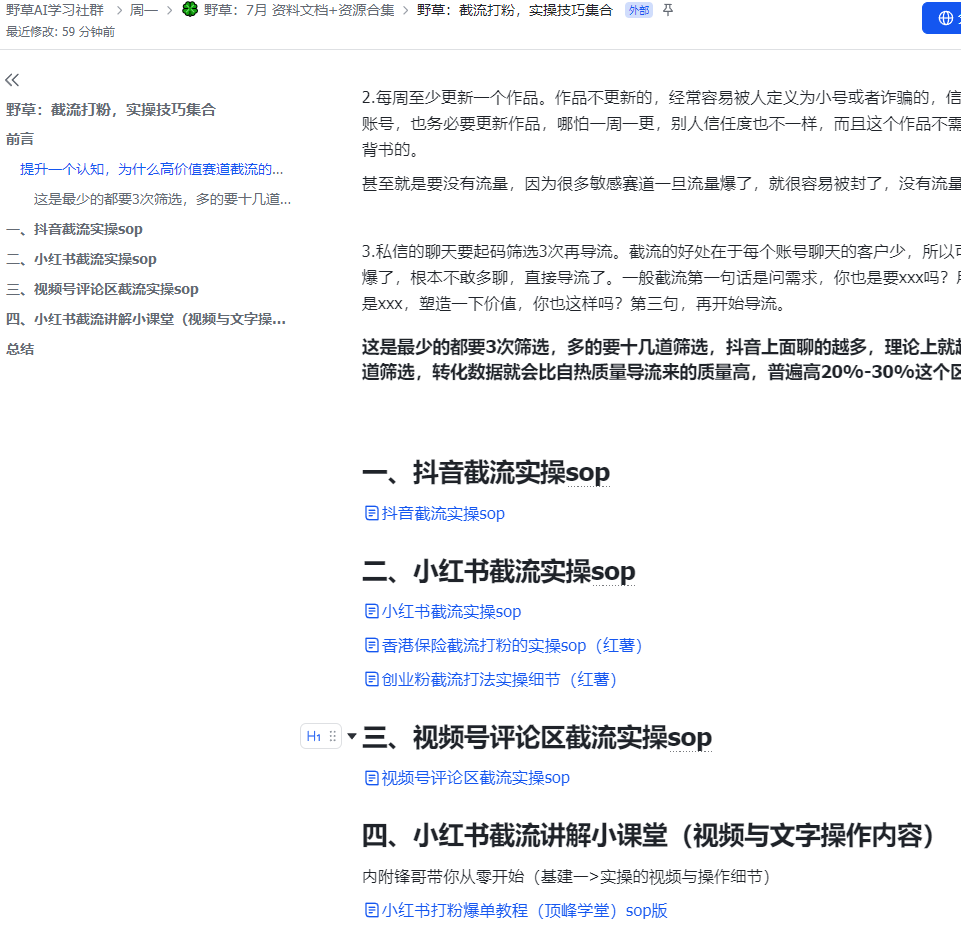This screenshot has width=961, height=942.
Task: Go to outline item 四、小红书截流讲解小课堂
Action: point(146,319)
